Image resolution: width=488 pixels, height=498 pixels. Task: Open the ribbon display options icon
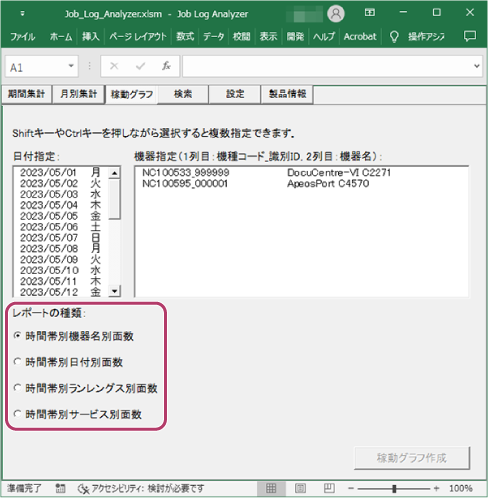tap(369, 13)
